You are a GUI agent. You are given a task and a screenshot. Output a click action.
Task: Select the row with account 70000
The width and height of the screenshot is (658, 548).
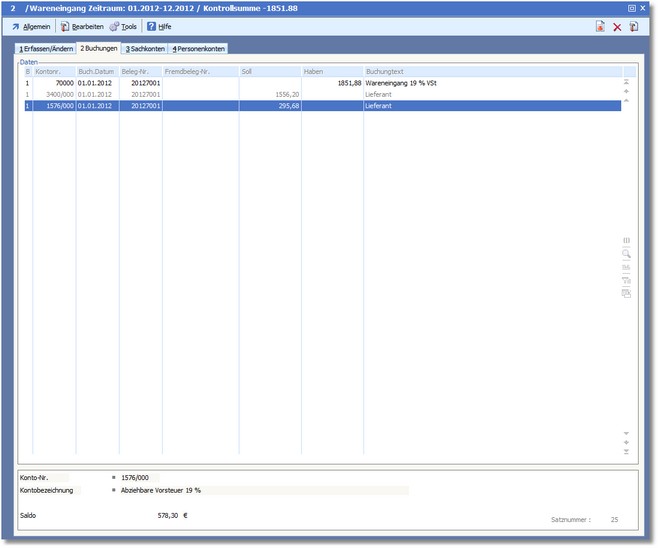click(x=200, y=83)
